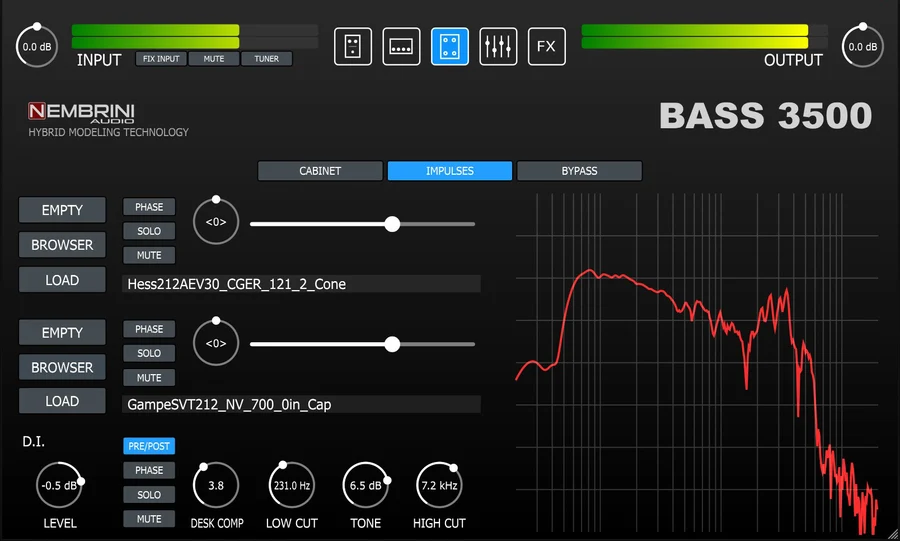Toggle the D.I. PRE/POST button
Image resolution: width=900 pixels, height=541 pixels.
[x=149, y=446]
